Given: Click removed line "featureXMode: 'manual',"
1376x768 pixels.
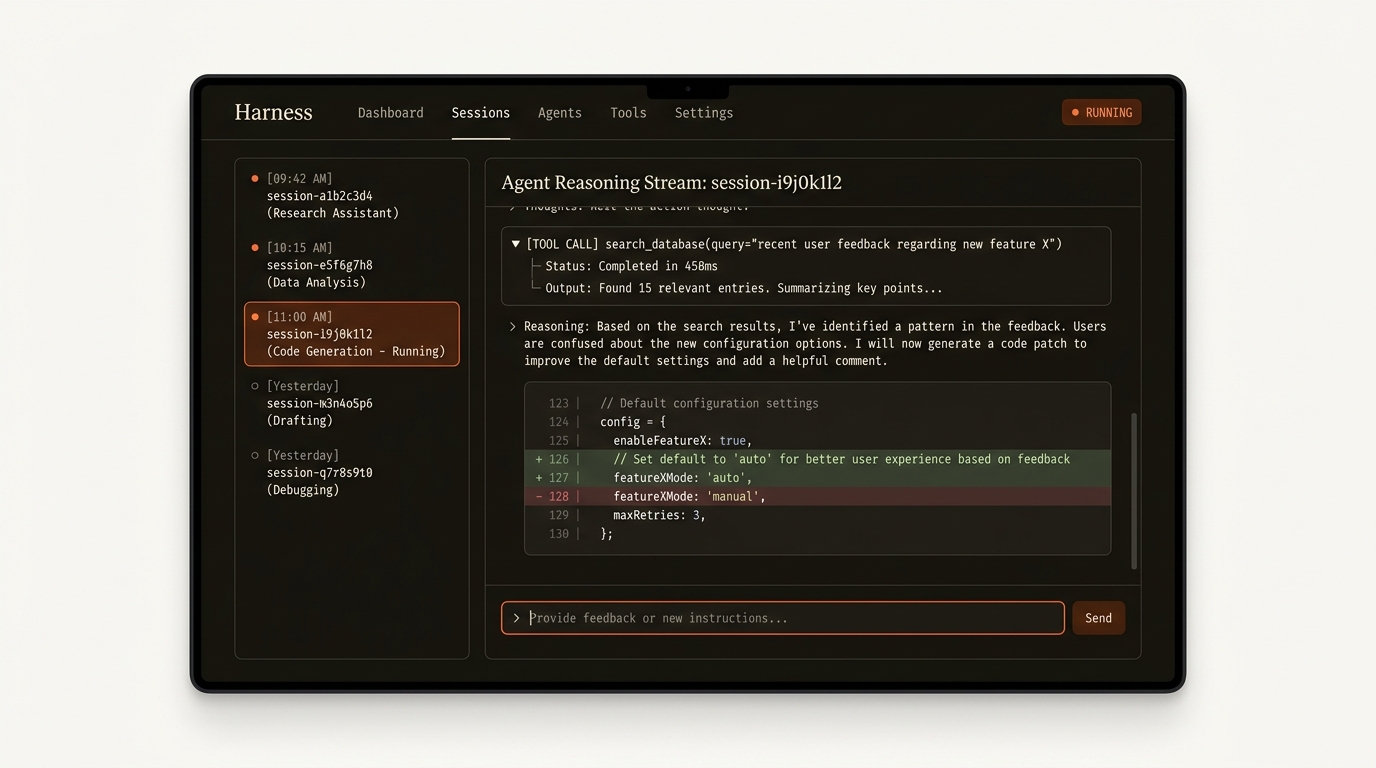Looking at the screenshot, I should (689, 497).
